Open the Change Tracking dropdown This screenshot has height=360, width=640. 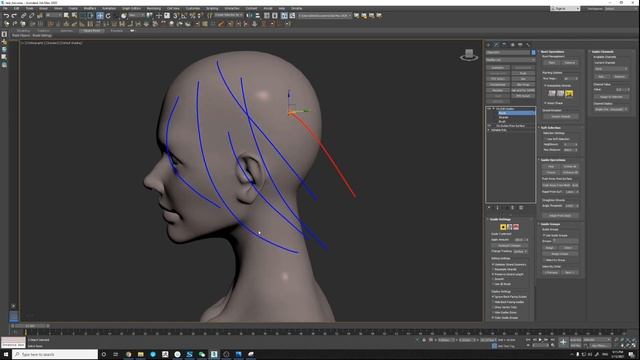coord(520,251)
